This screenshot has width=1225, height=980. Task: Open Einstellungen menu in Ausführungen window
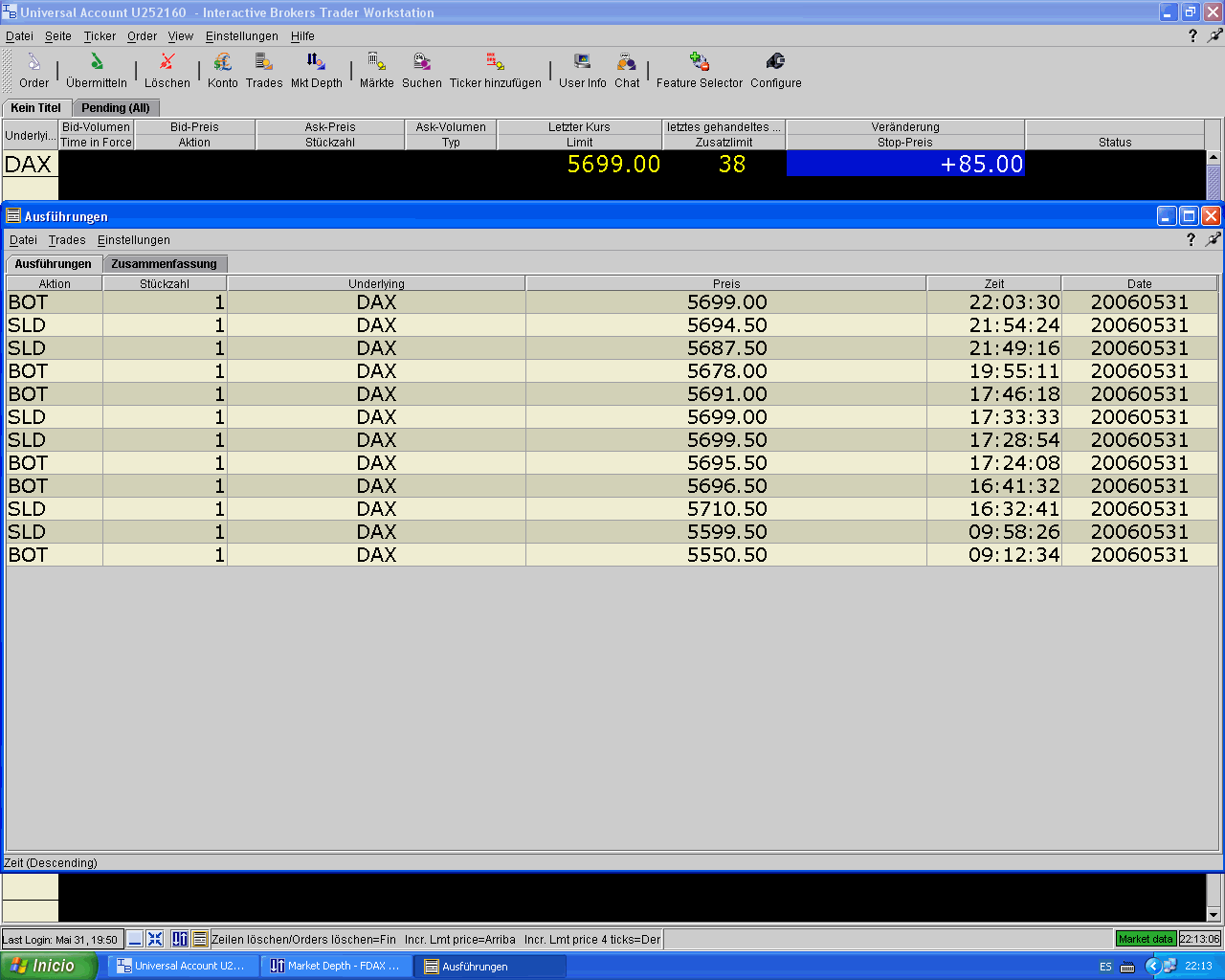tap(134, 240)
